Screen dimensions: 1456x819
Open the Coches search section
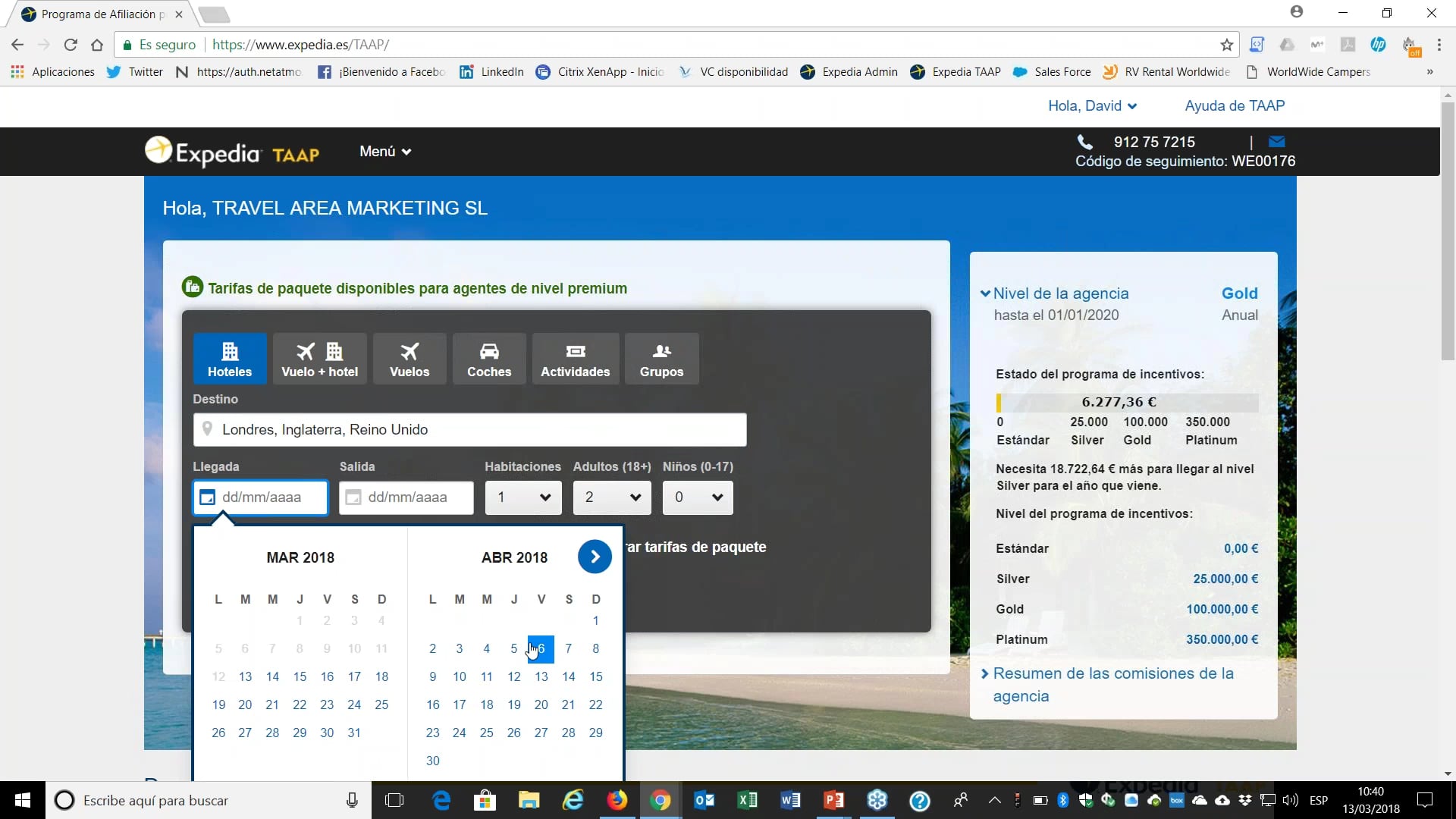489,358
